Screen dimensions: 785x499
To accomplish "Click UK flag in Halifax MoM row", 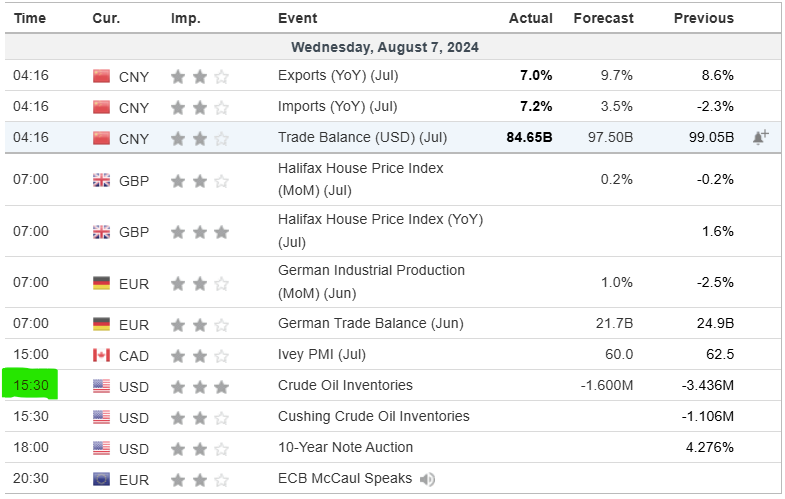I will pyautogui.click(x=101, y=181).
